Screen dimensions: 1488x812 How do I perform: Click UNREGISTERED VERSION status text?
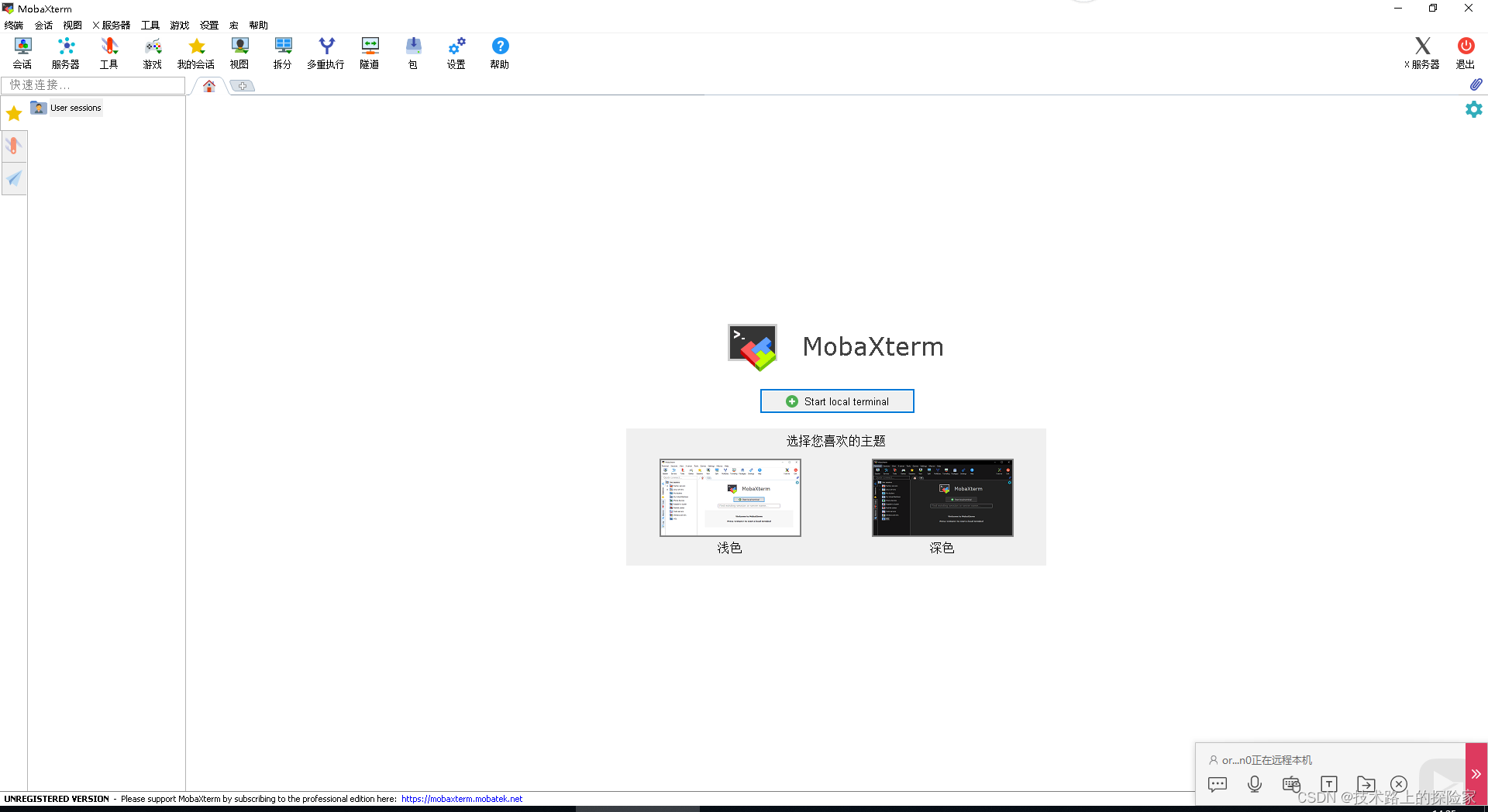pyautogui.click(x=57, y=799)
